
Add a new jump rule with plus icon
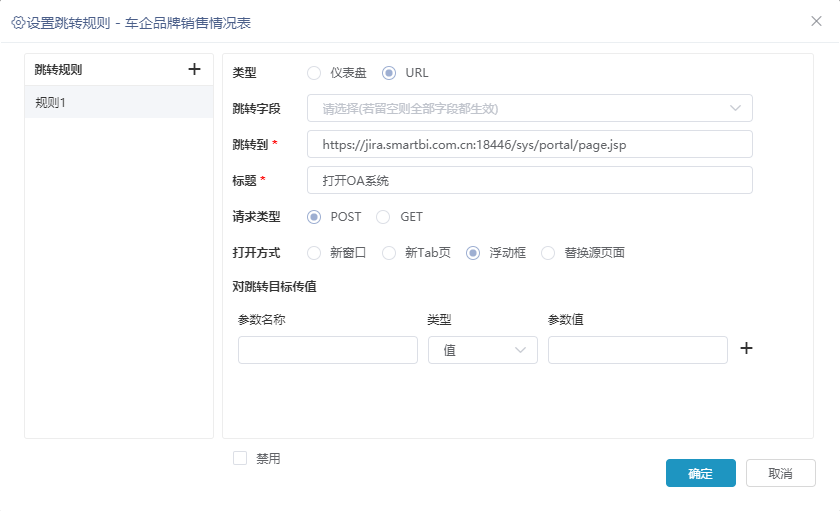[194, 69]
